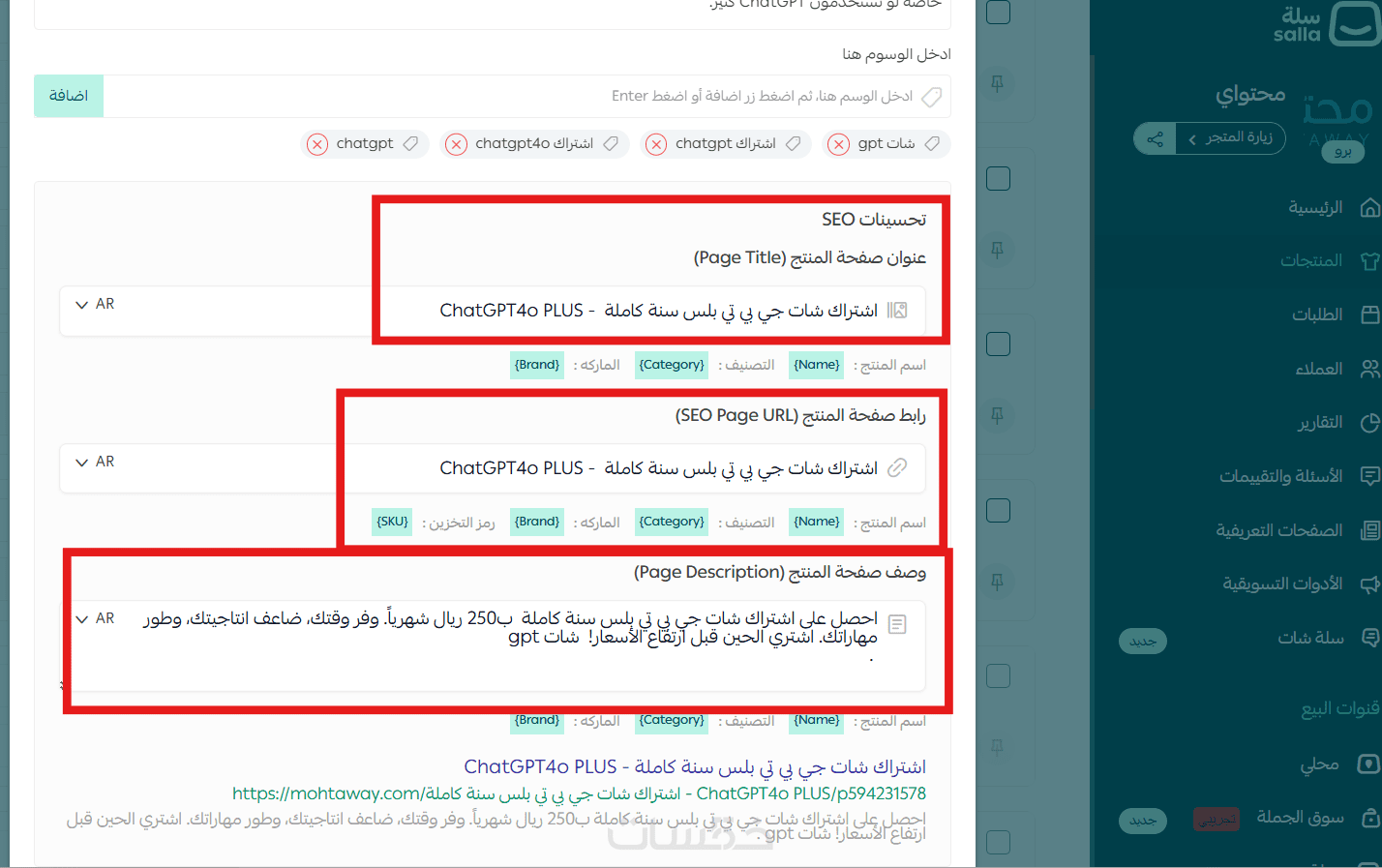Remove the "اشتراك chatgpt4o" tag
This screenshot has width=1382, height=868.
click(456, 144)
